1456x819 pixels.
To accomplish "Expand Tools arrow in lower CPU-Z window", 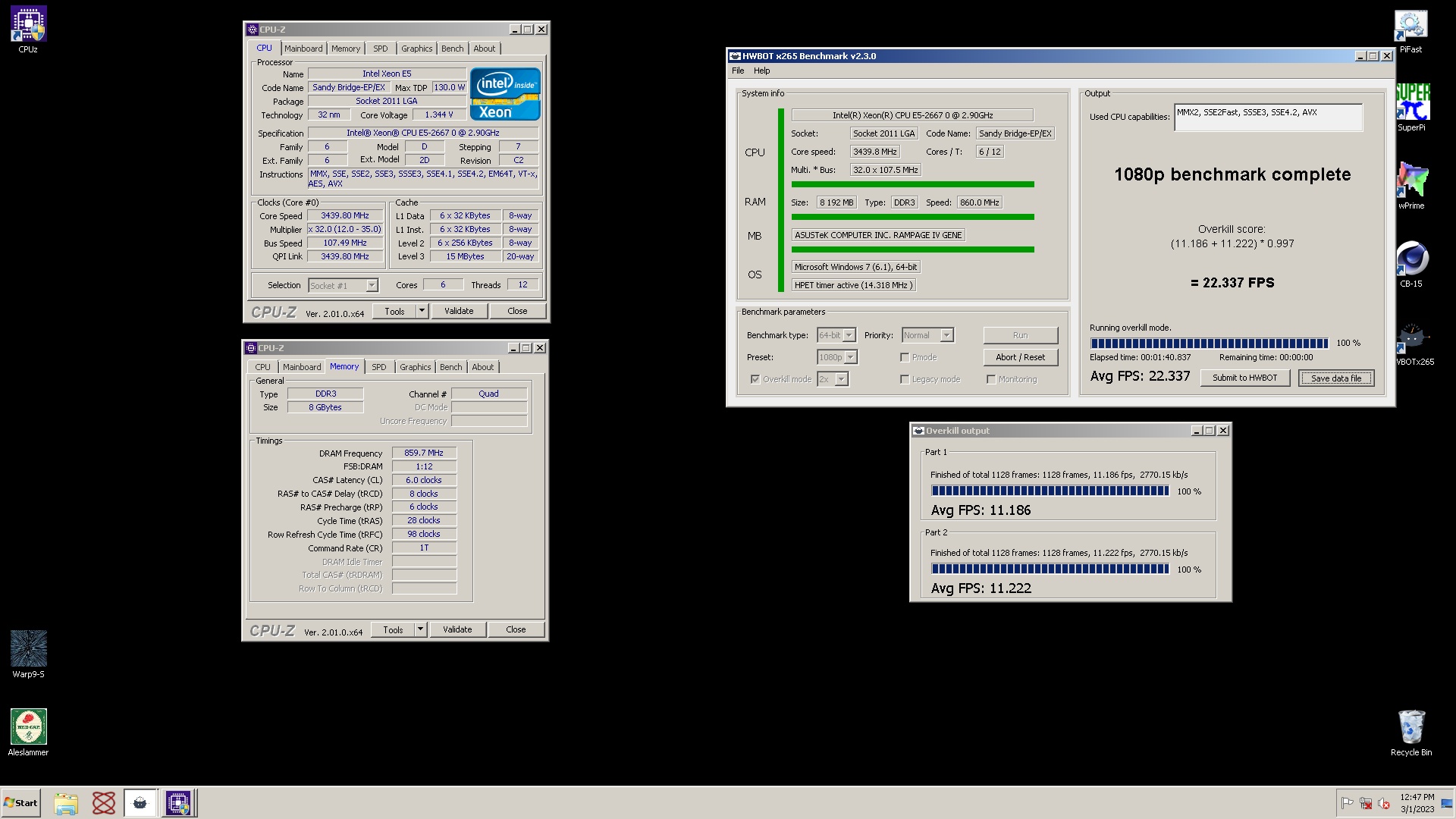I will pos(421,629).
